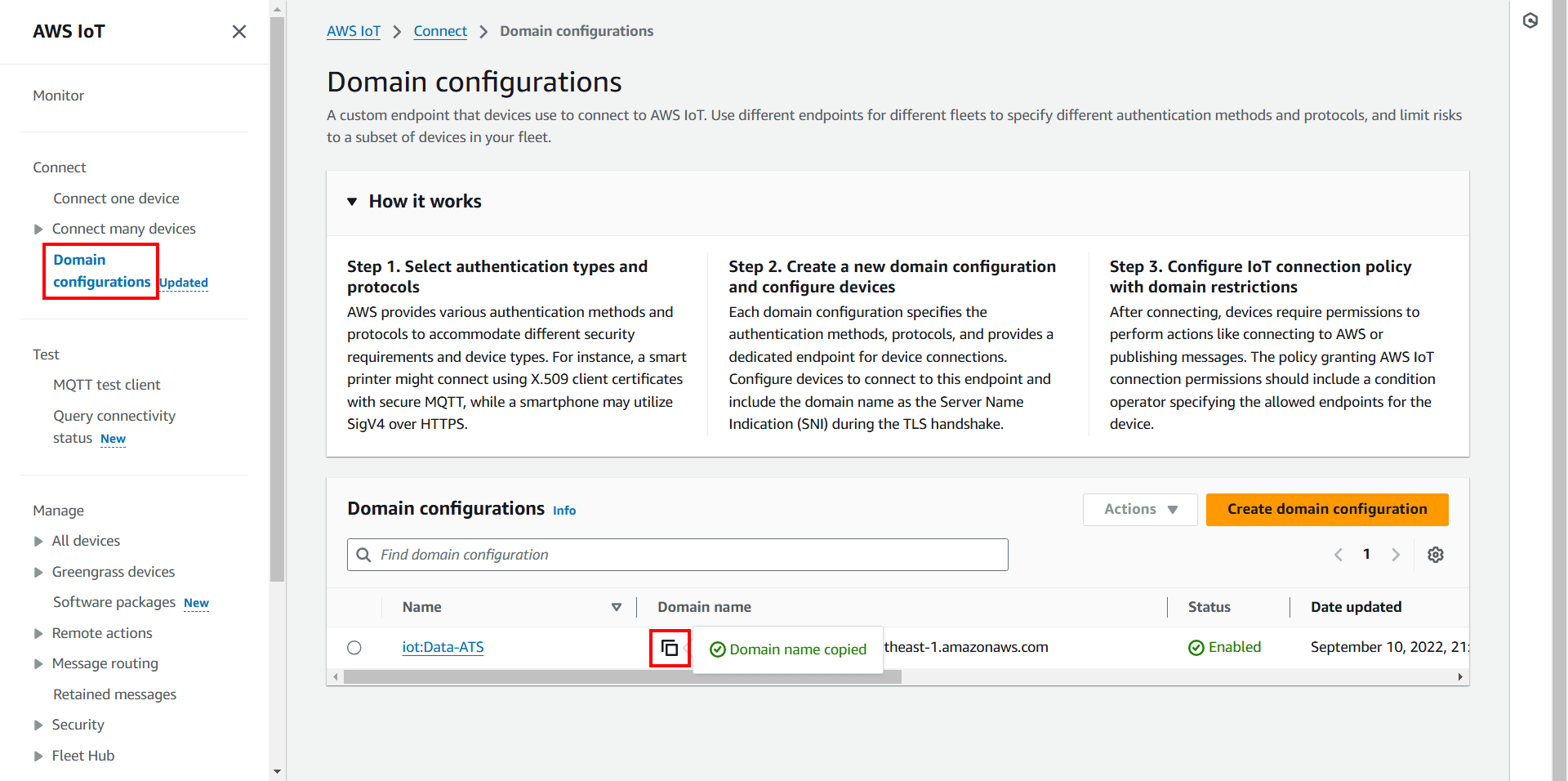Click the Enabled status text
This screenshot has height=781, width=1568.
click(1235, 647)
